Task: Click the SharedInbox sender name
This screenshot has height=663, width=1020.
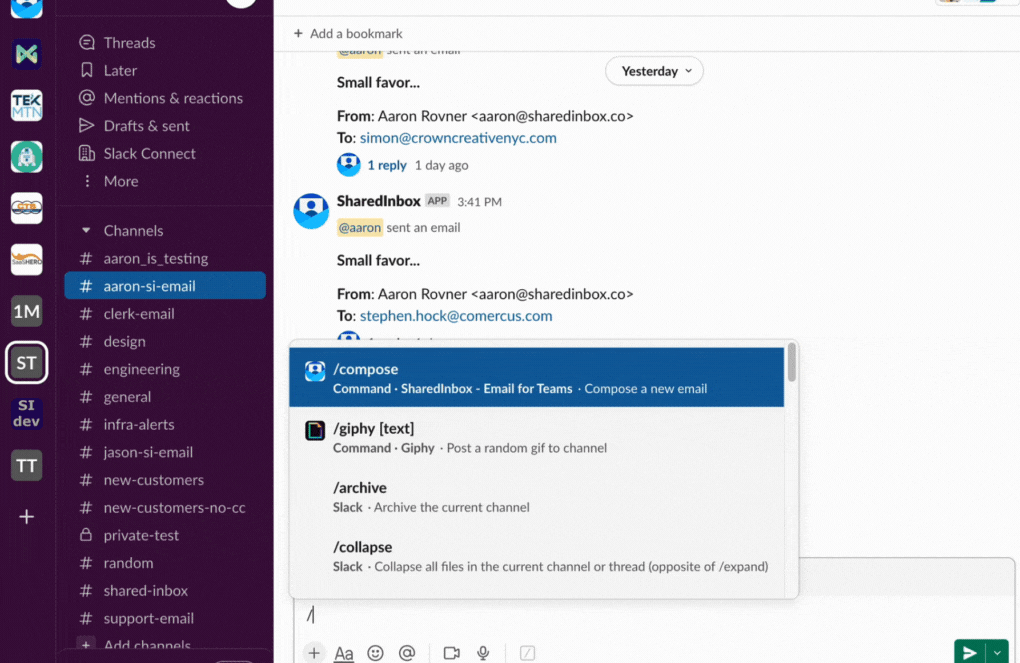Action: tap(379, 201)
